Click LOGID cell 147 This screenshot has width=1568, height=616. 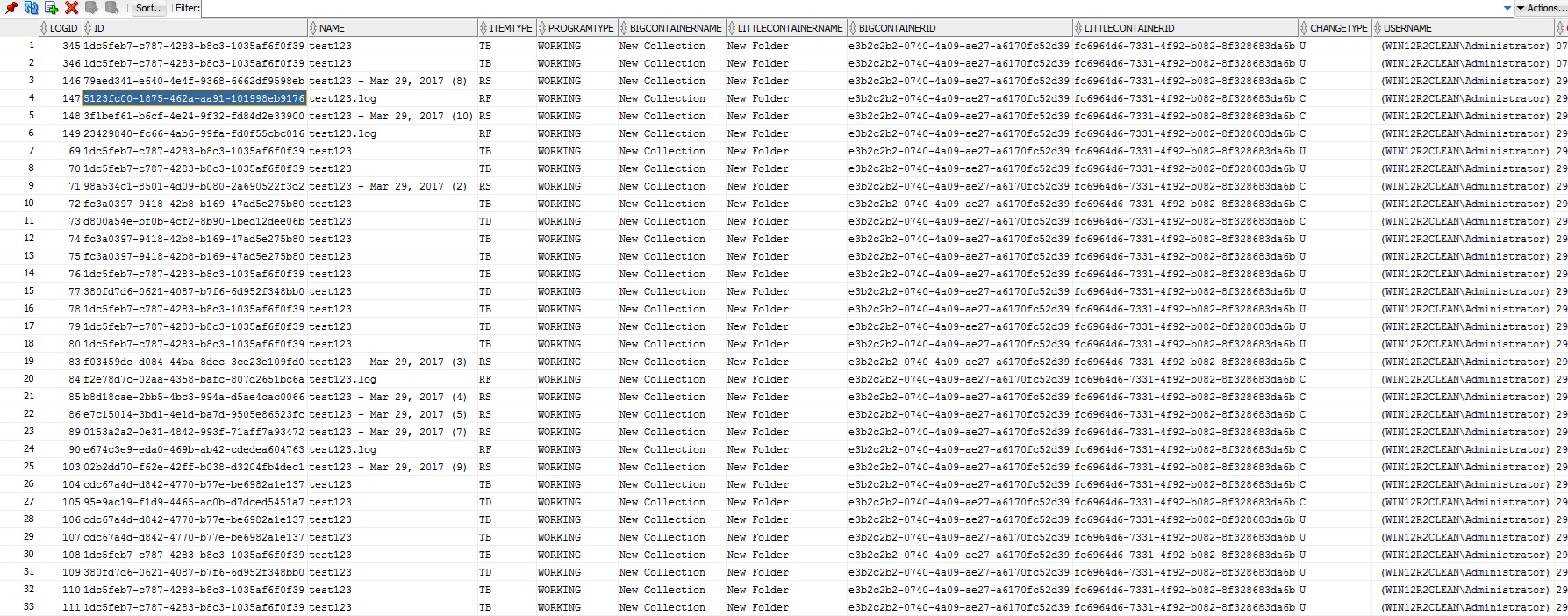point(60,98)
